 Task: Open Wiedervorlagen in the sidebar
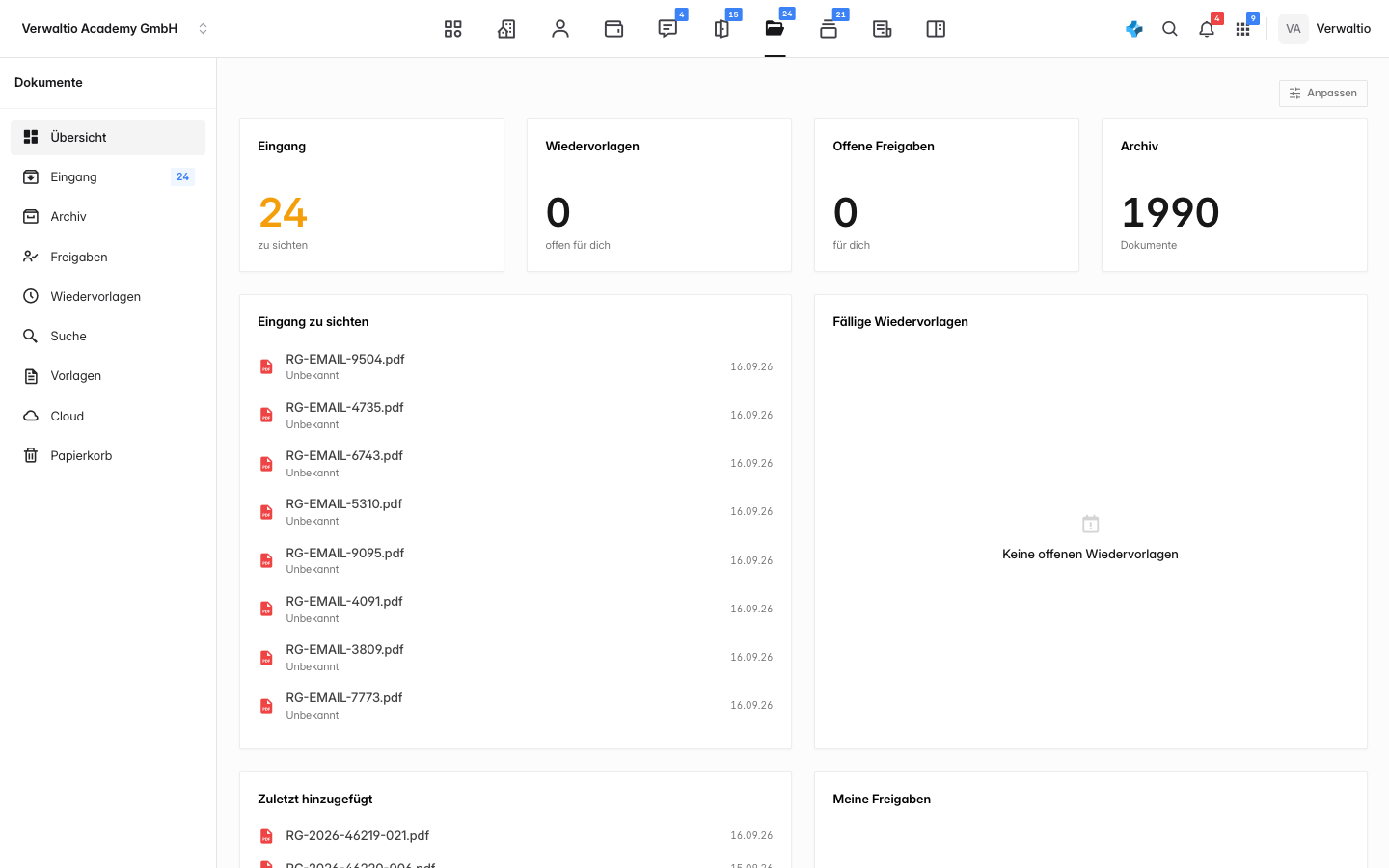108,296
